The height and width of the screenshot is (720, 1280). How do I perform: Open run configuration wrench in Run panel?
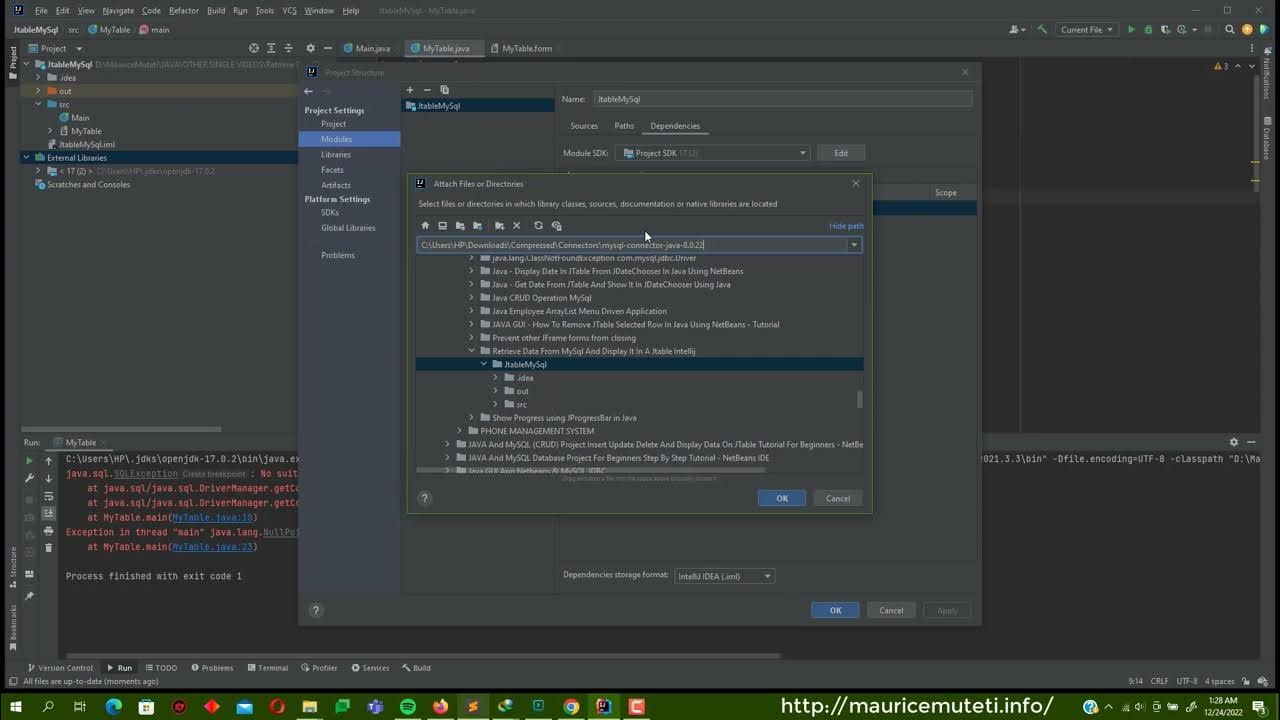coord(29,478)
